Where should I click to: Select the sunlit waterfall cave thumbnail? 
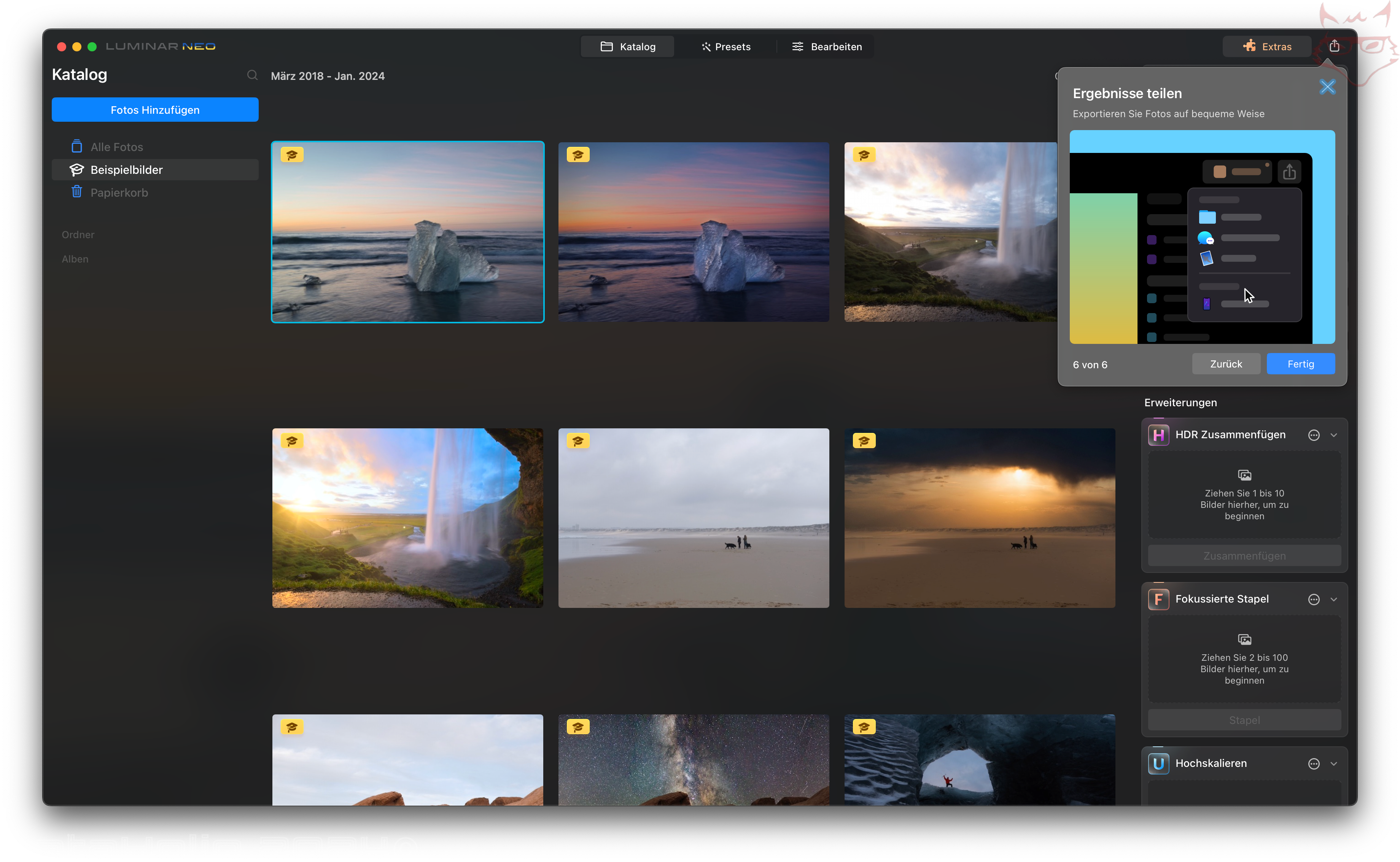pos(407,518)
